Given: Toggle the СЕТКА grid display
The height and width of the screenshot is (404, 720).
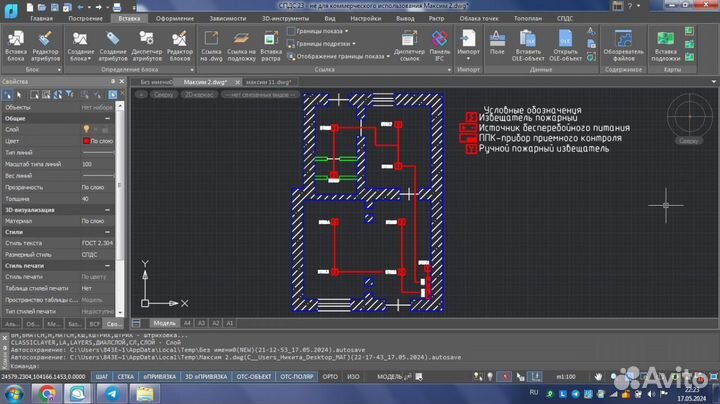Looking at the screenshot, I should [126, 377].
